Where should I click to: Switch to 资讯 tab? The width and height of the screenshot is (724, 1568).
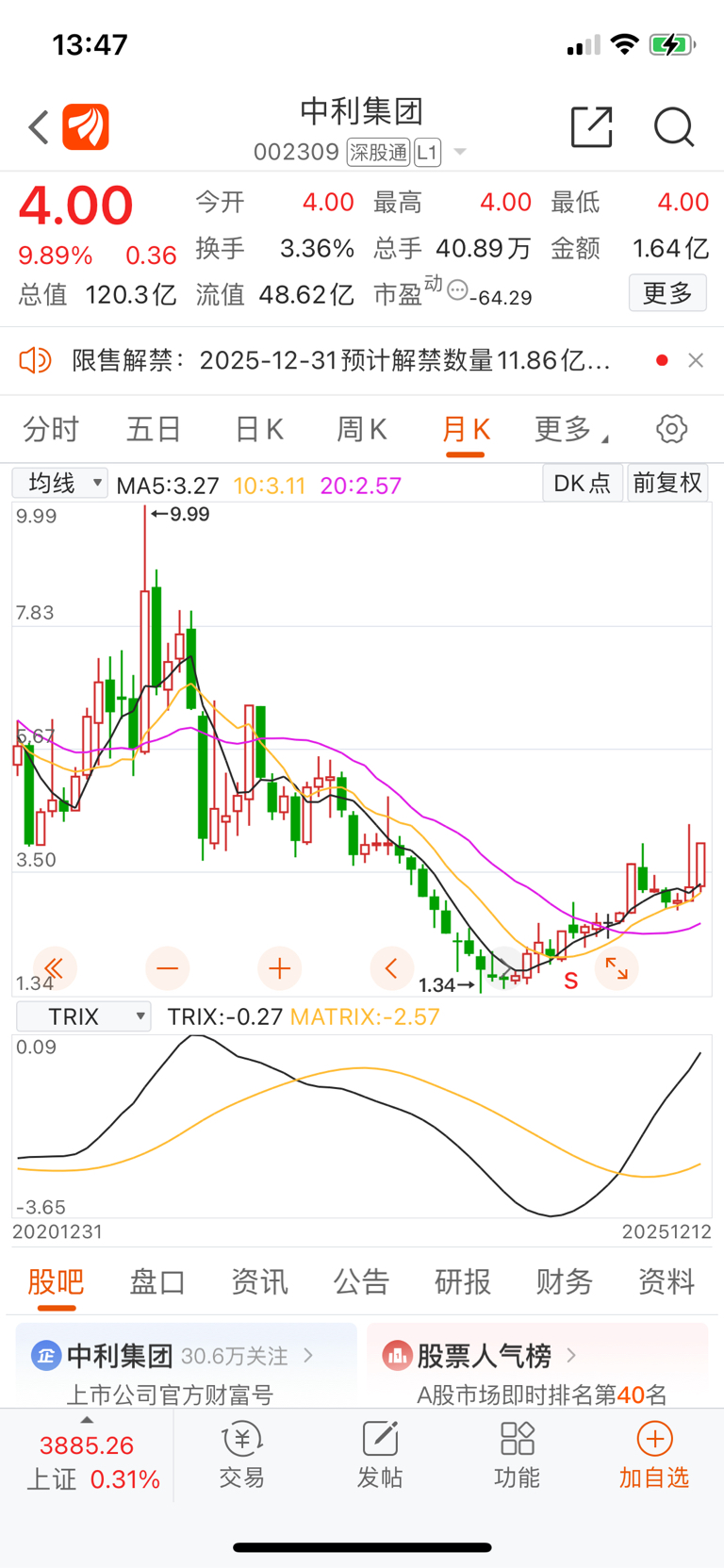[x=259, y=1281]
